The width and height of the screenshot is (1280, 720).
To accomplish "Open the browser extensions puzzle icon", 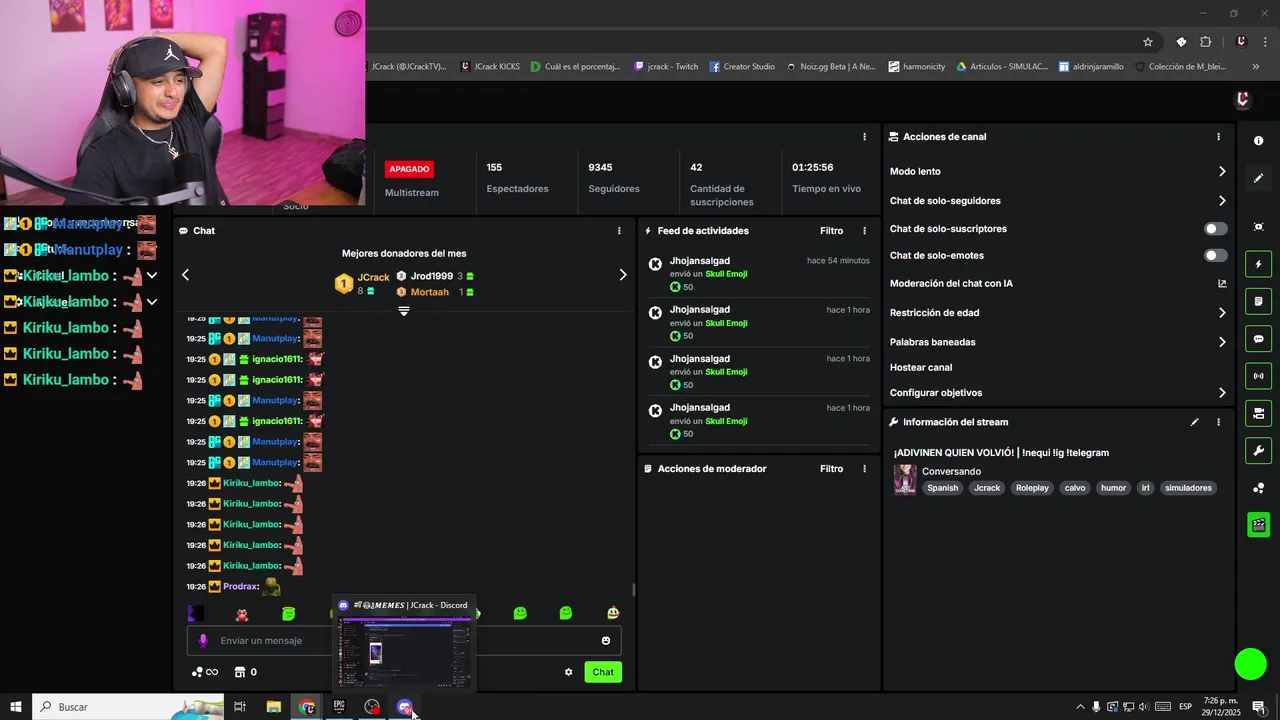I will pyautogui.click(x=1205, y=42).
